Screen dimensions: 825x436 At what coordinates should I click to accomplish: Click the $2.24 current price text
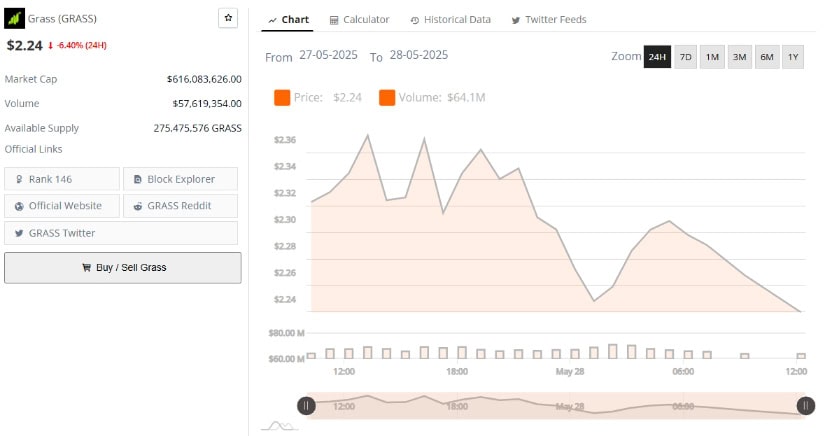point(24,46)
